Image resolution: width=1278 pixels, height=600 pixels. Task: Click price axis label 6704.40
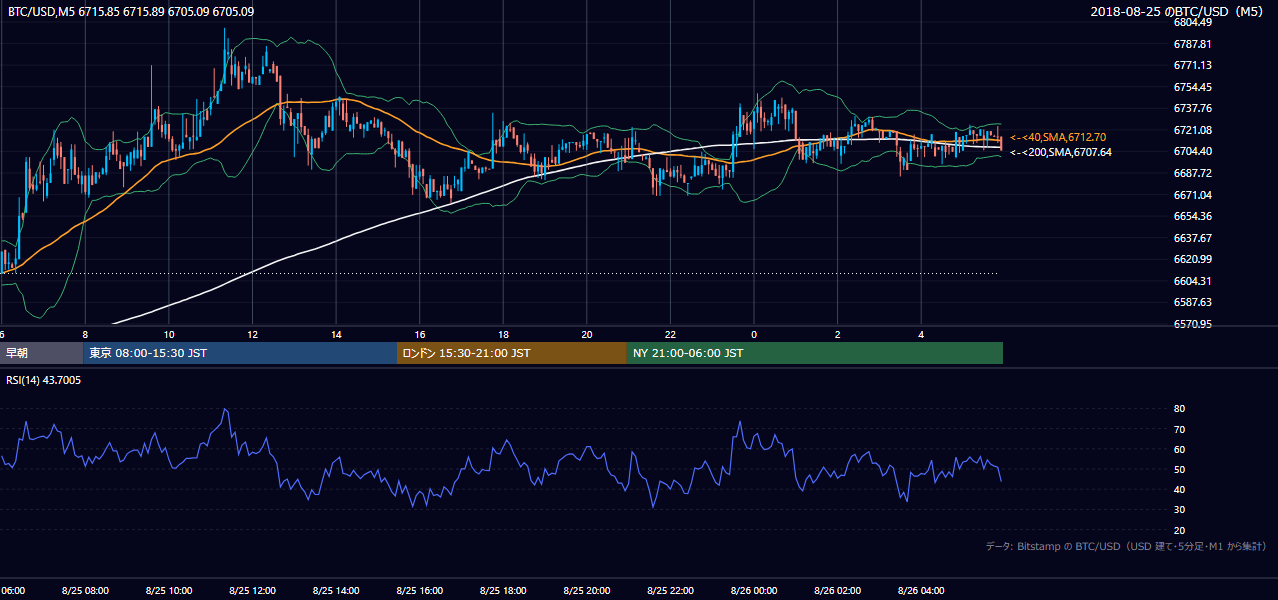click(x=1193, y=151)
